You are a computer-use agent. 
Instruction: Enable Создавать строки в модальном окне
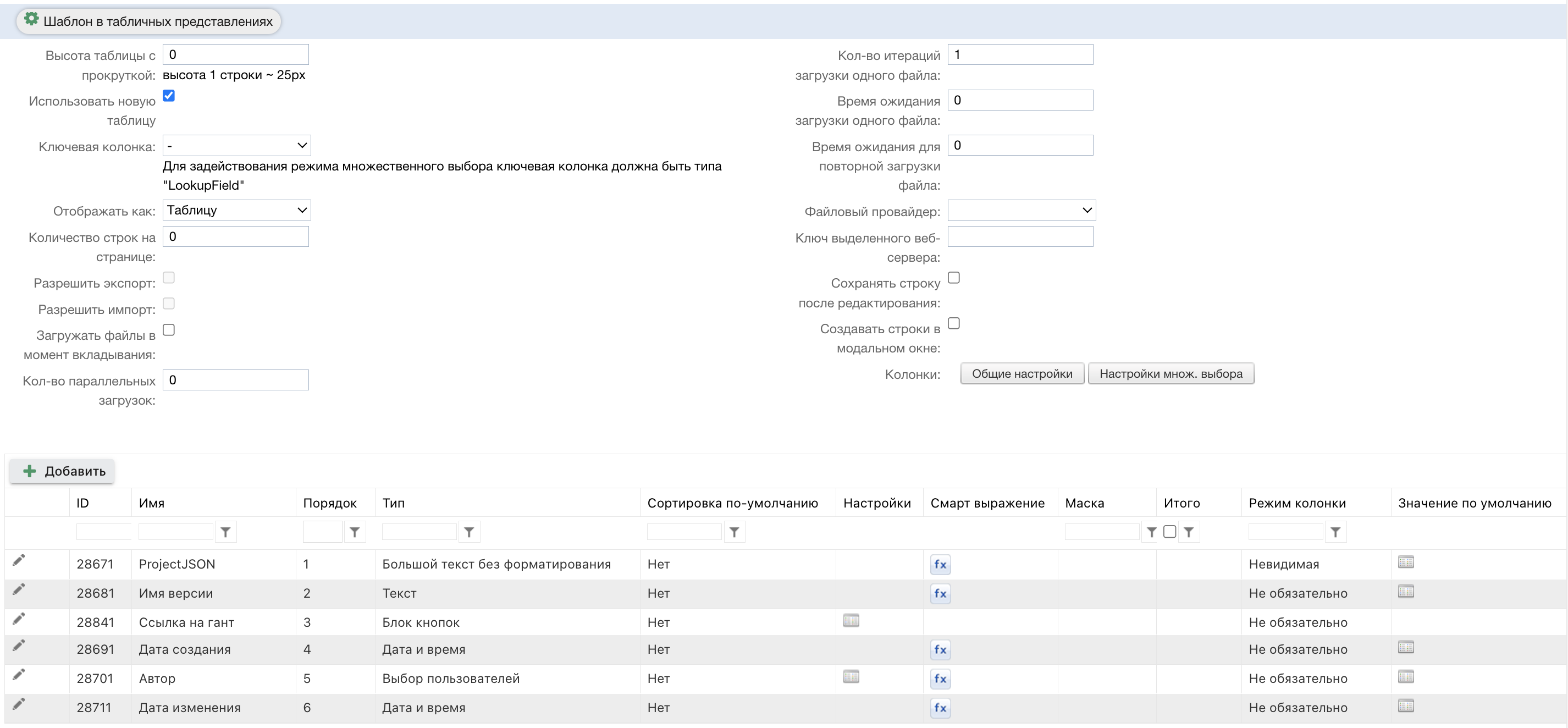pos(954,323)
